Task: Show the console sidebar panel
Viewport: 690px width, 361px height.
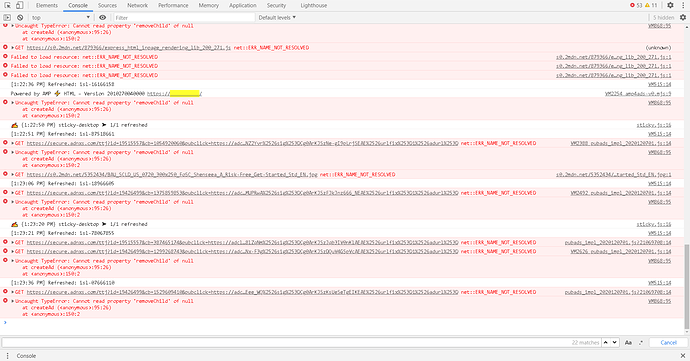Action: coord(7,18)
